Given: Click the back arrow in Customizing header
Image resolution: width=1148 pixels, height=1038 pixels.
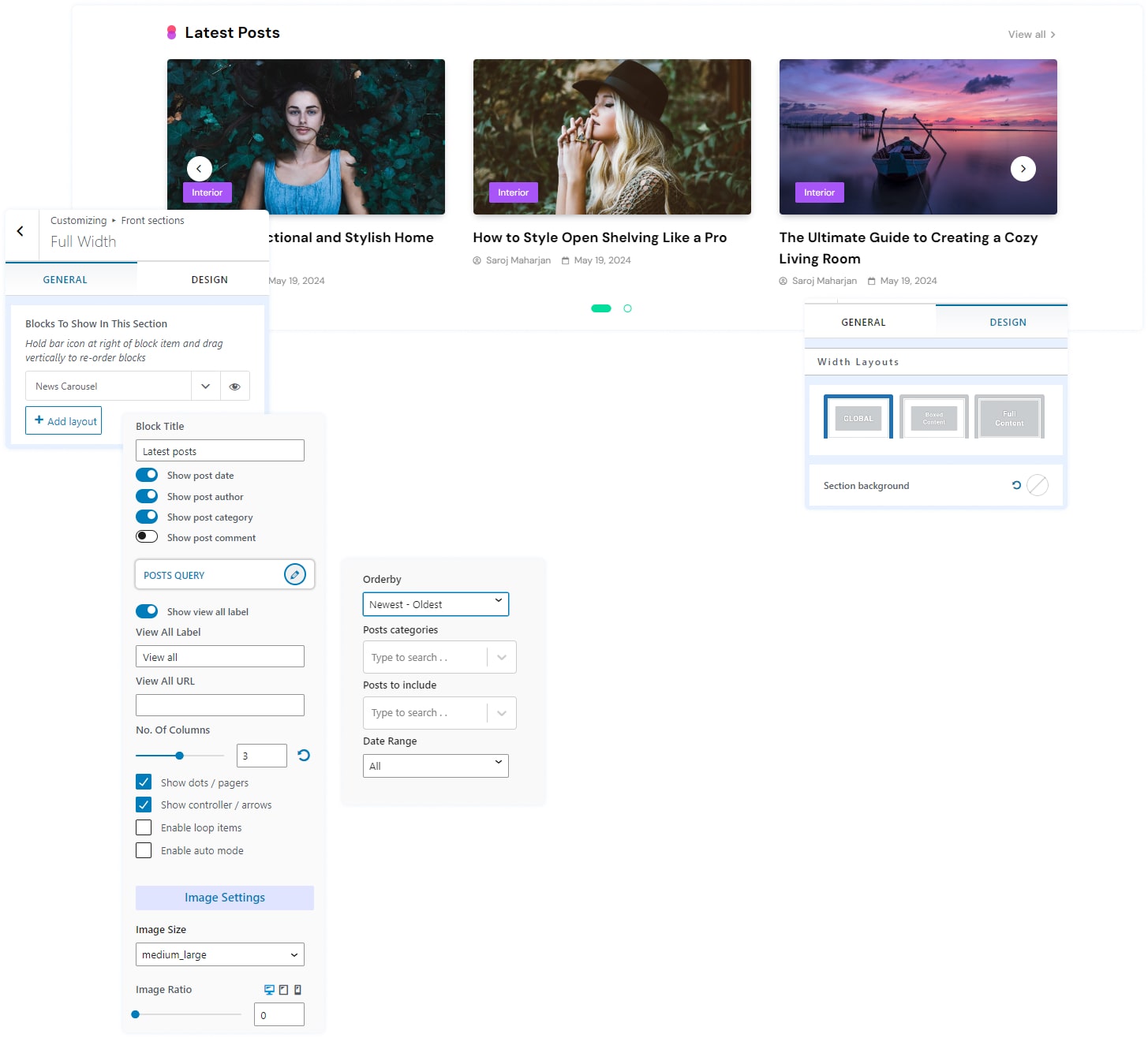Looking at the screenshot, I should (21, 232).
